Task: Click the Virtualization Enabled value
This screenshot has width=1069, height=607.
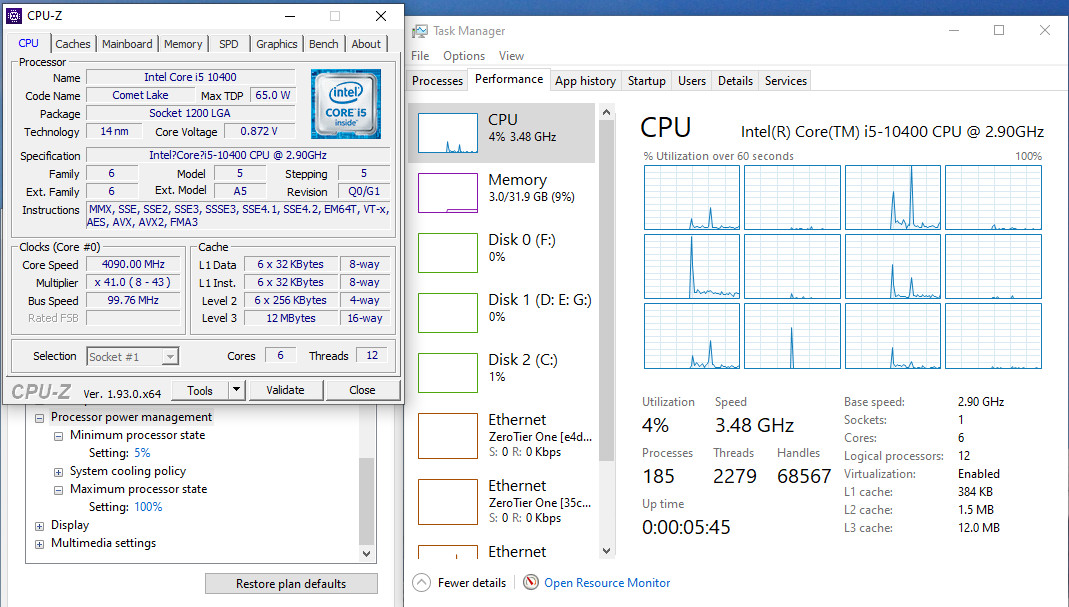Action: (x=979, y=474)
